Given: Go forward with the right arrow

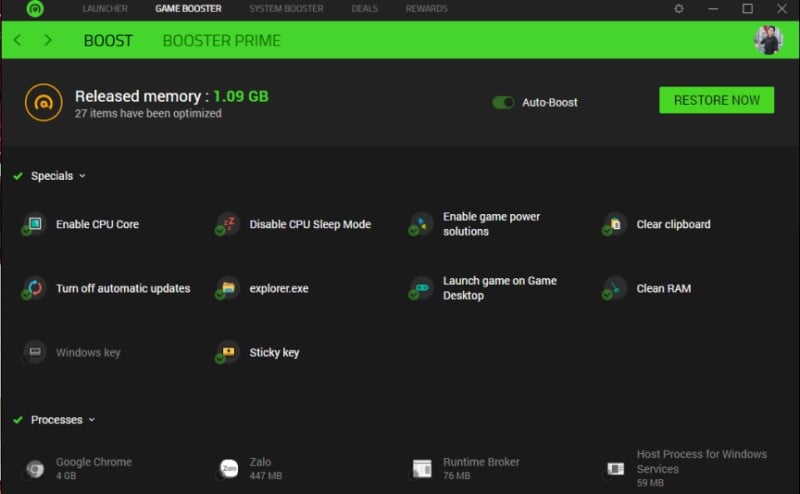Looking at the screenshot, I should click(47, 40).
